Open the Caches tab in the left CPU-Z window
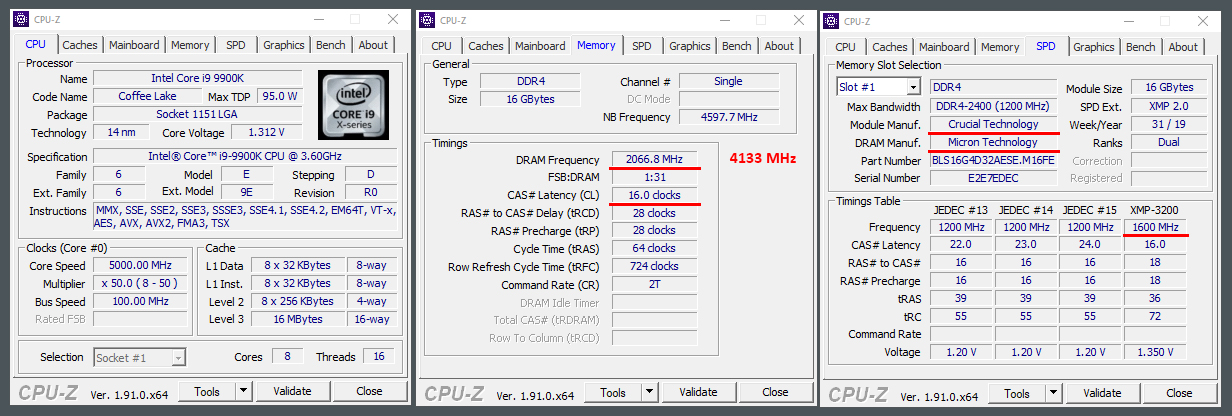 80,45
